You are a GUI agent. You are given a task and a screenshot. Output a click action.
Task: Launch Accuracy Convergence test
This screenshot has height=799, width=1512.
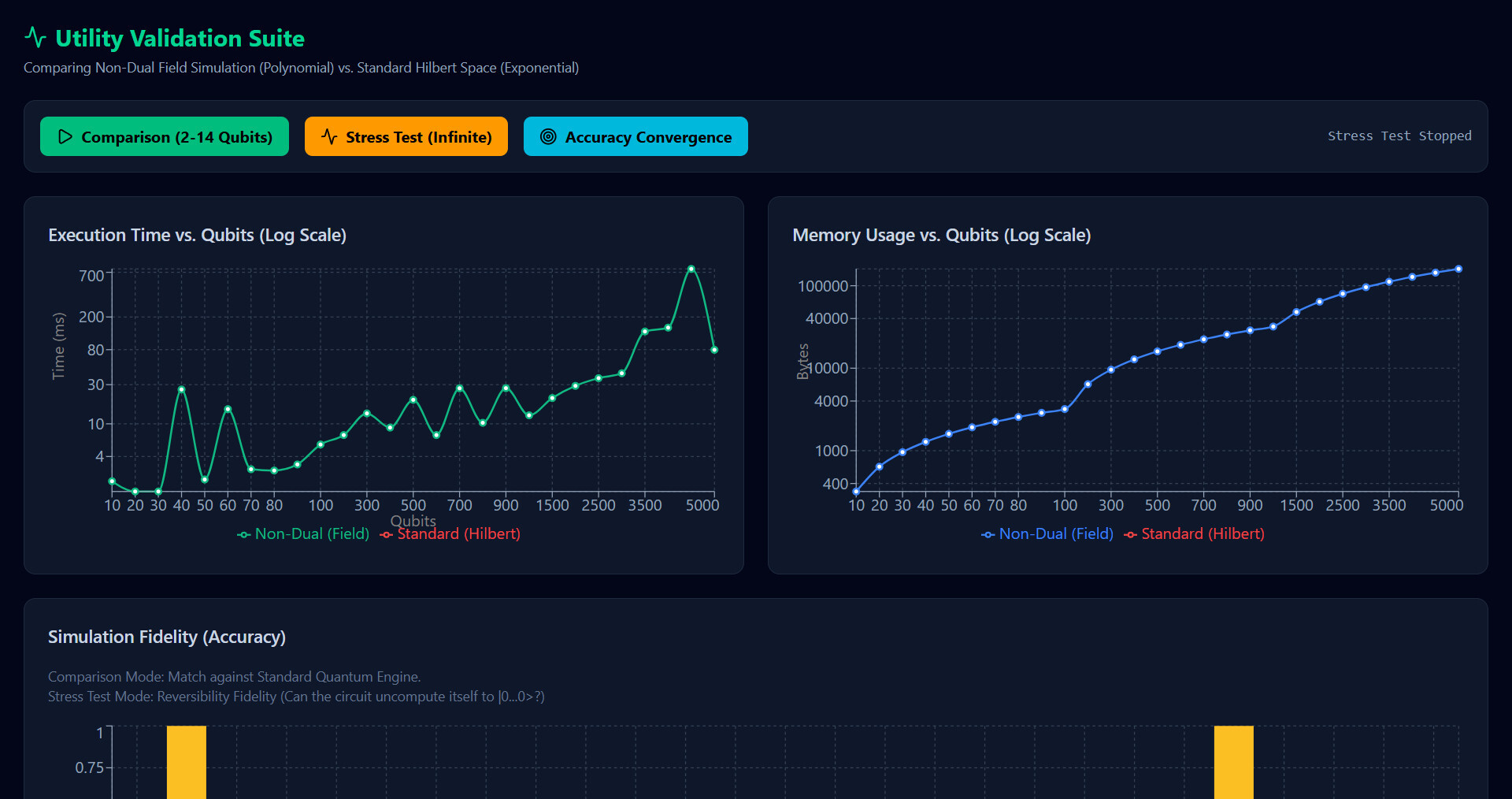point(636,136)
